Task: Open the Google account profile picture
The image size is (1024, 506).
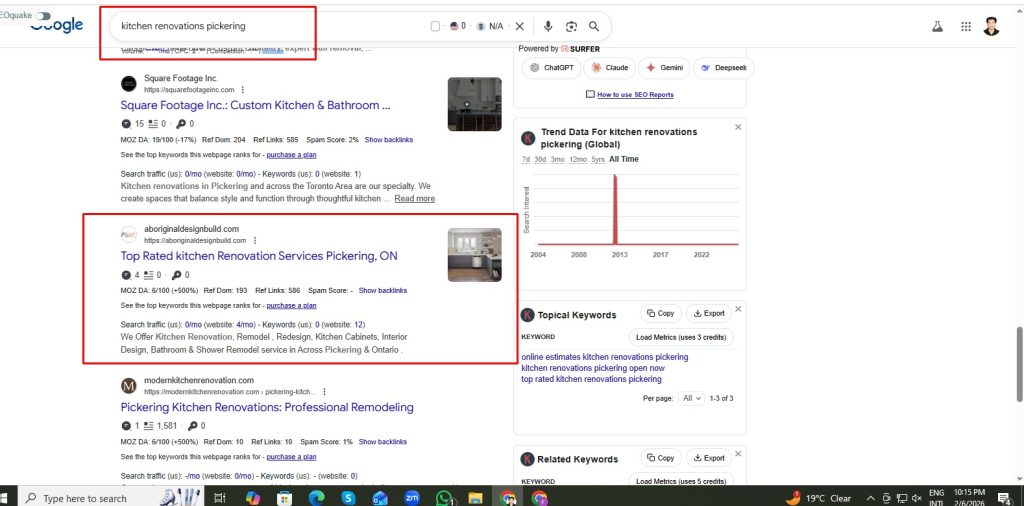Action: click(991, 26)
